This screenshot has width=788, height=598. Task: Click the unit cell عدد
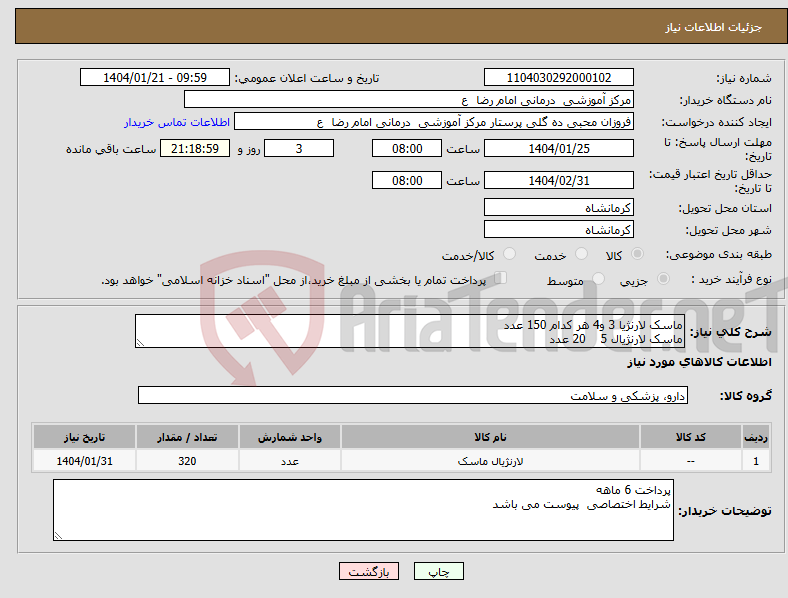tap(290, 461)
